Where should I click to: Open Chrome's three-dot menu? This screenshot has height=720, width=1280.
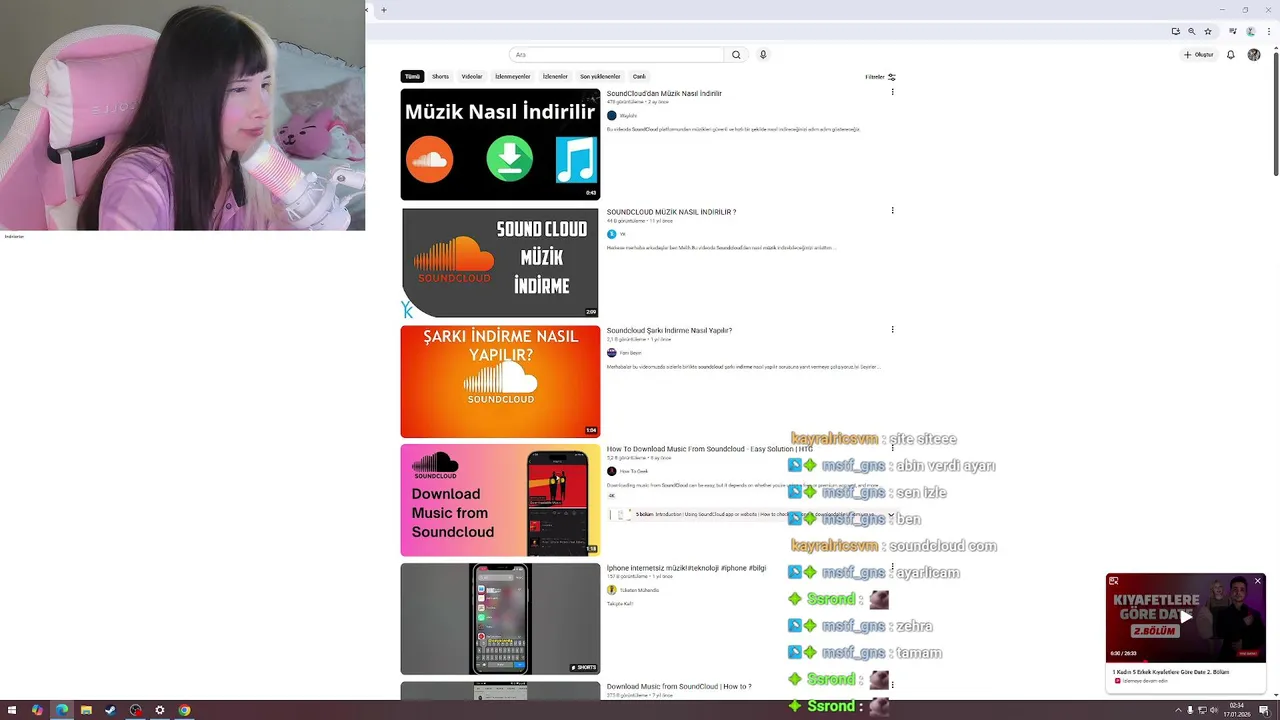pyautogui.click(x=1267, y=31)
